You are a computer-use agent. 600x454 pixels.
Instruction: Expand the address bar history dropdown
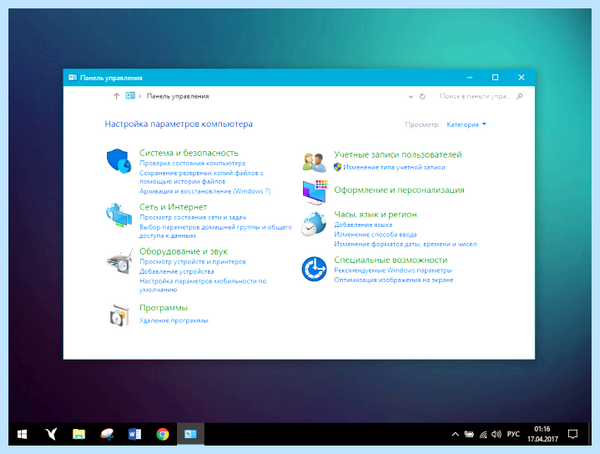pyautogui.click(x=411, y=96)
